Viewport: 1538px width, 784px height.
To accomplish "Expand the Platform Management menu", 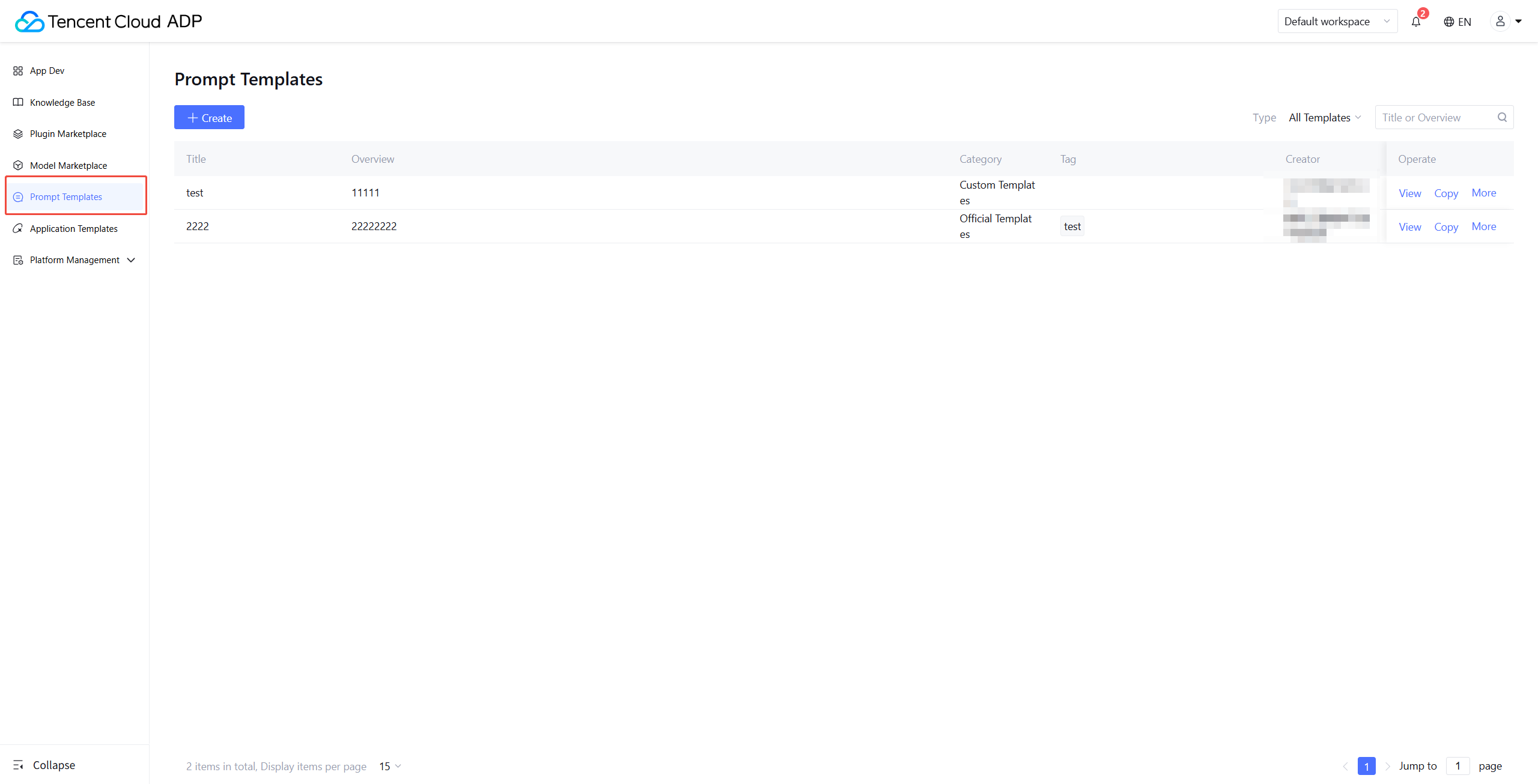I will [74, 260].
